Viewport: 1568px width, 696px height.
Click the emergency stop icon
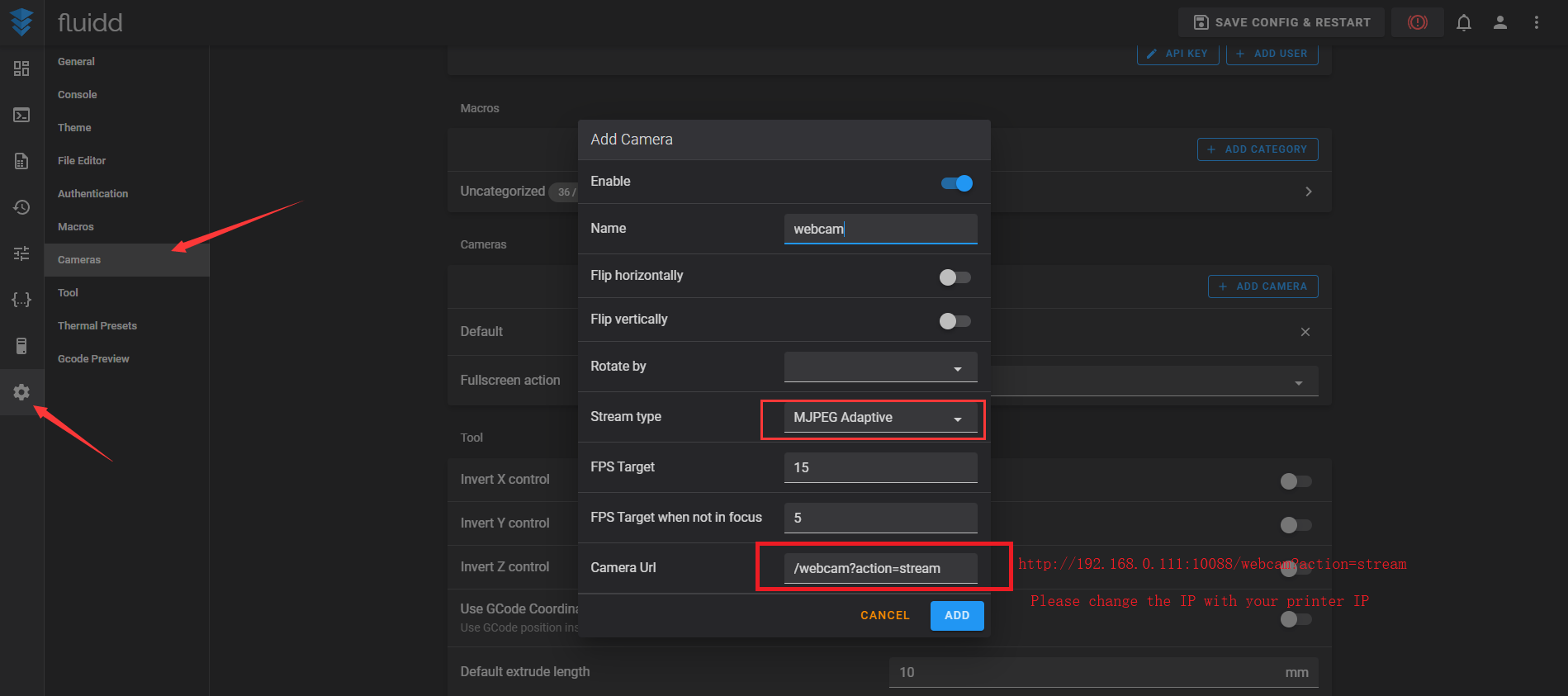click(x=1417, y=22)
